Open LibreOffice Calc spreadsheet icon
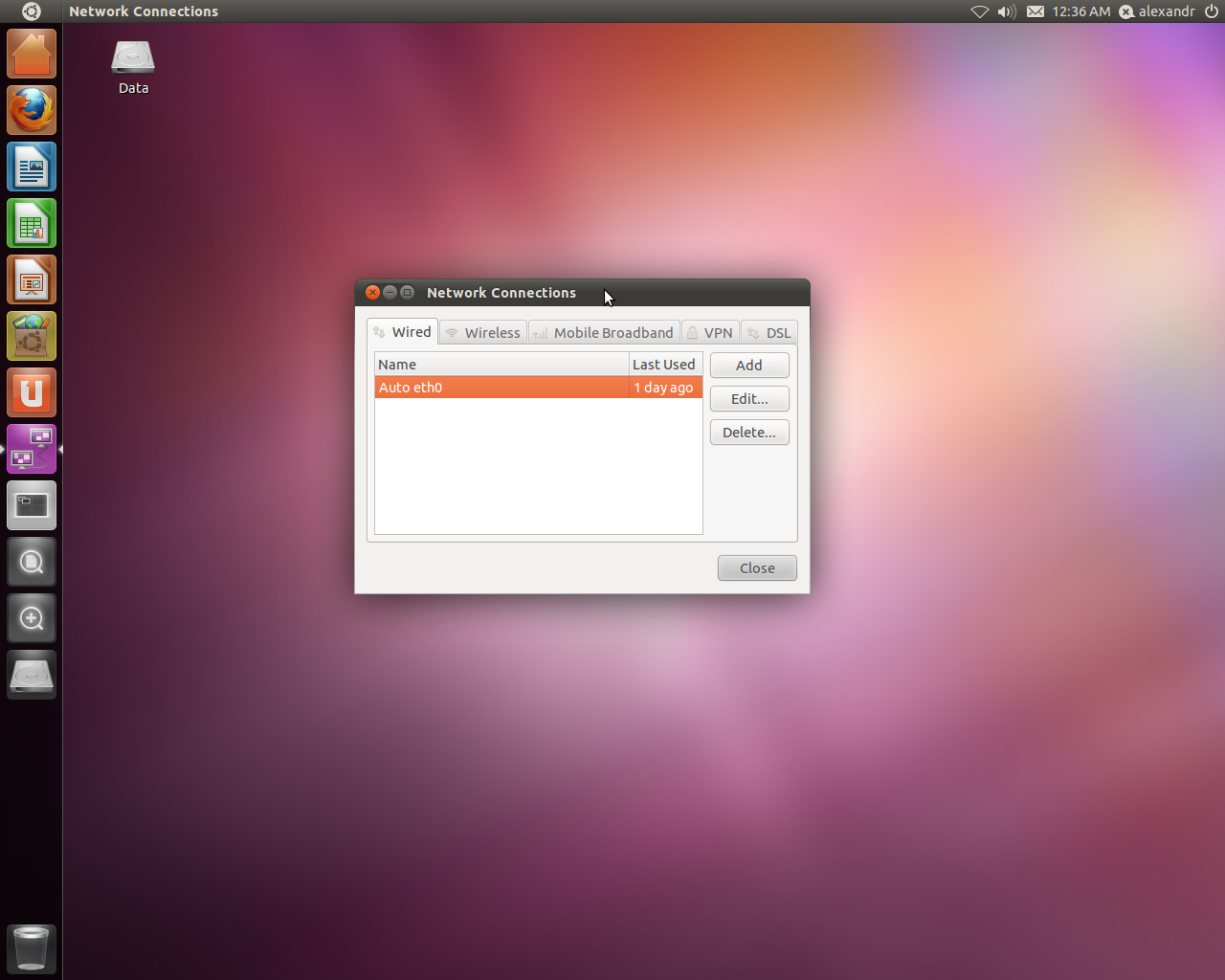1225x980 pixels. pyautogui.click(x=32, y=224)
